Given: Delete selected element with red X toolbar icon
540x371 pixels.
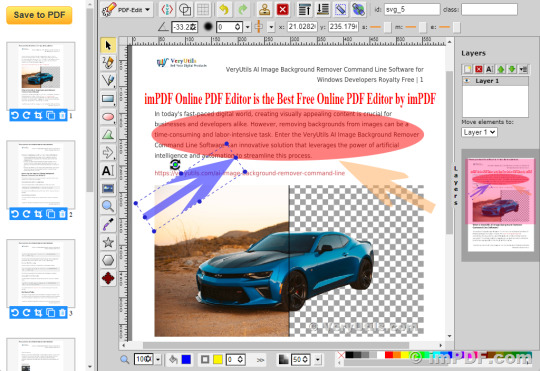Looking at the screenshot, I should [282, 9].
